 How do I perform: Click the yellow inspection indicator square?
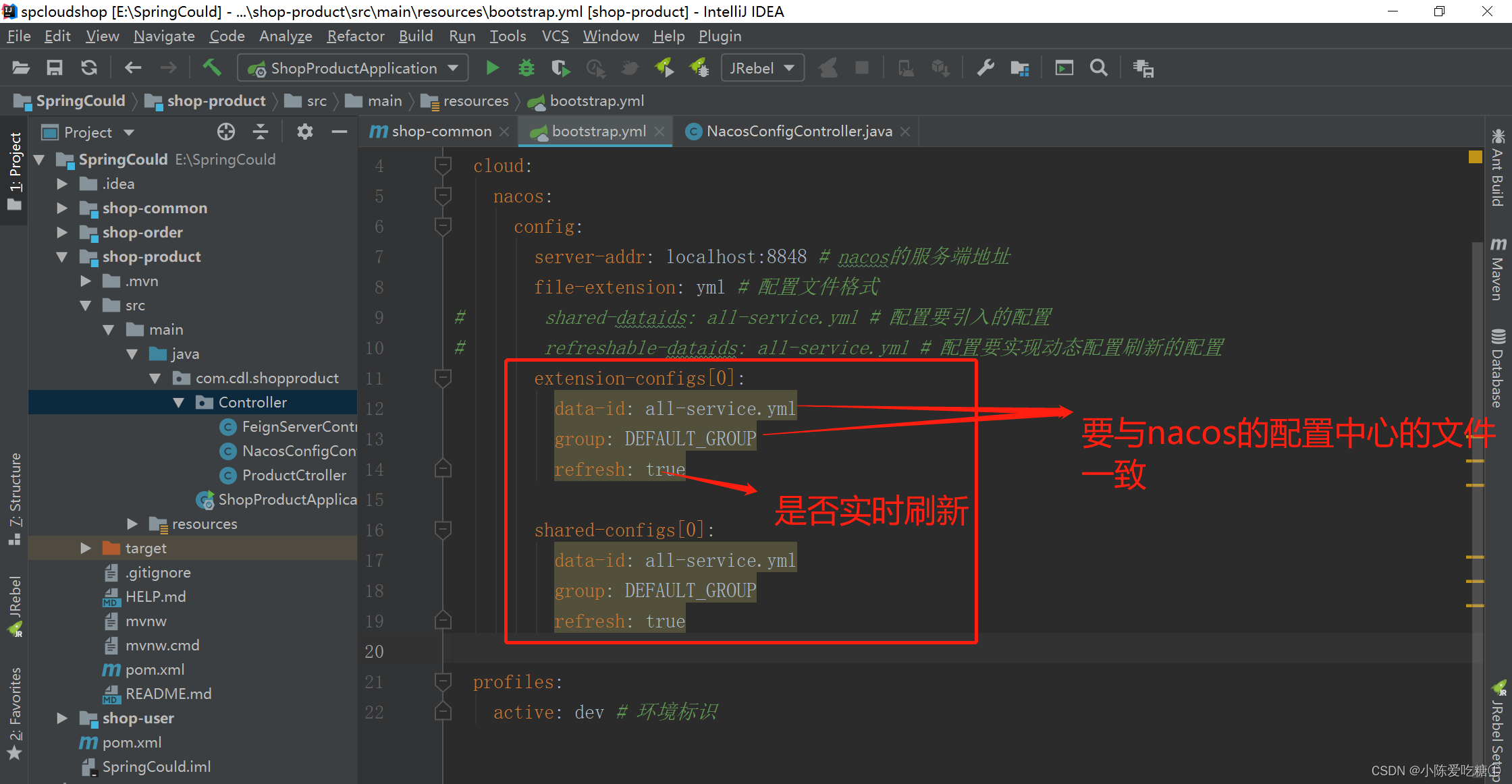click(x=1475, y=157)
